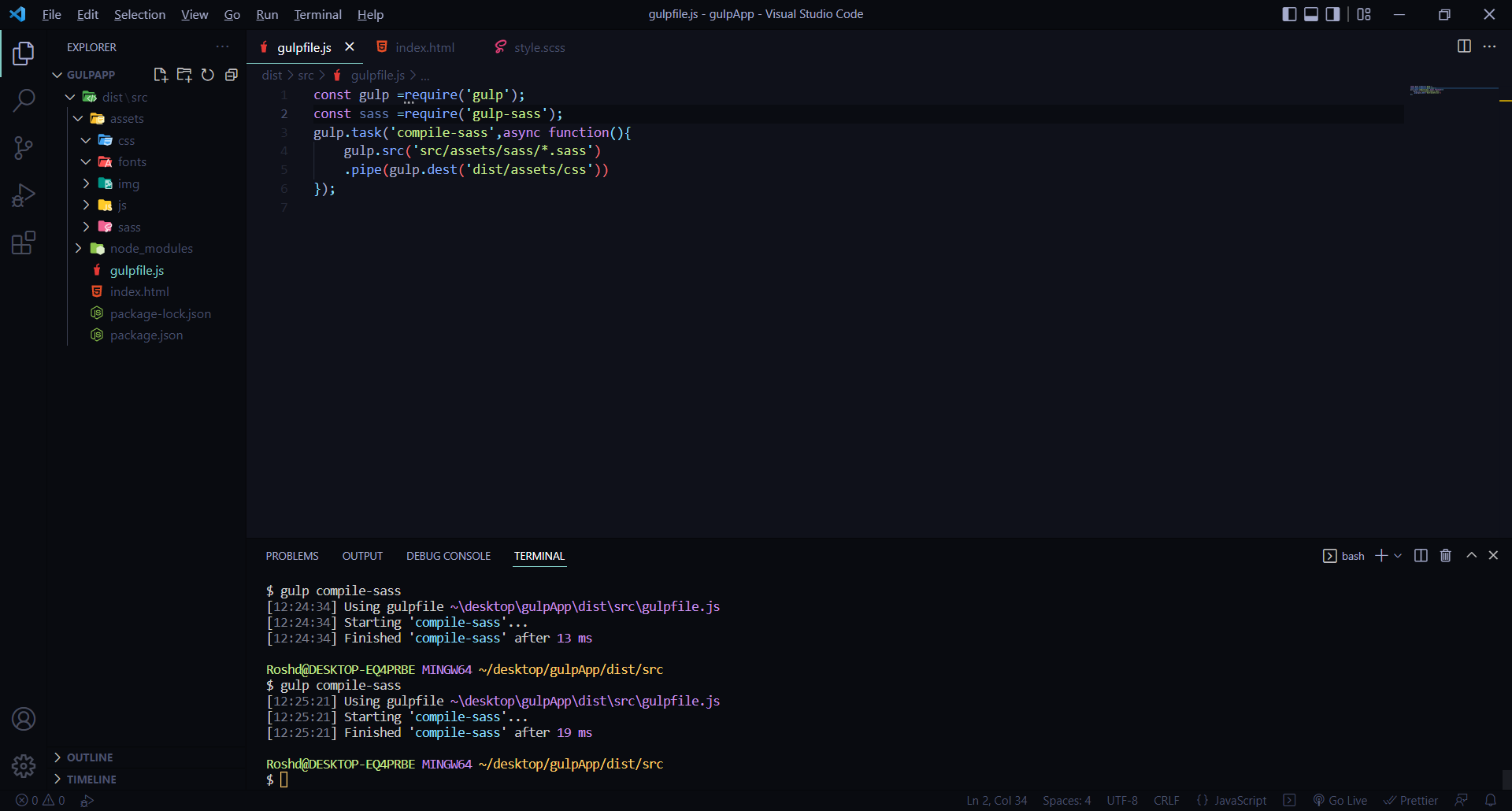The height and width of the screenshot is (811, 1512).
Task: Open package-lock.json from file tree
Action: coord(161,313)
